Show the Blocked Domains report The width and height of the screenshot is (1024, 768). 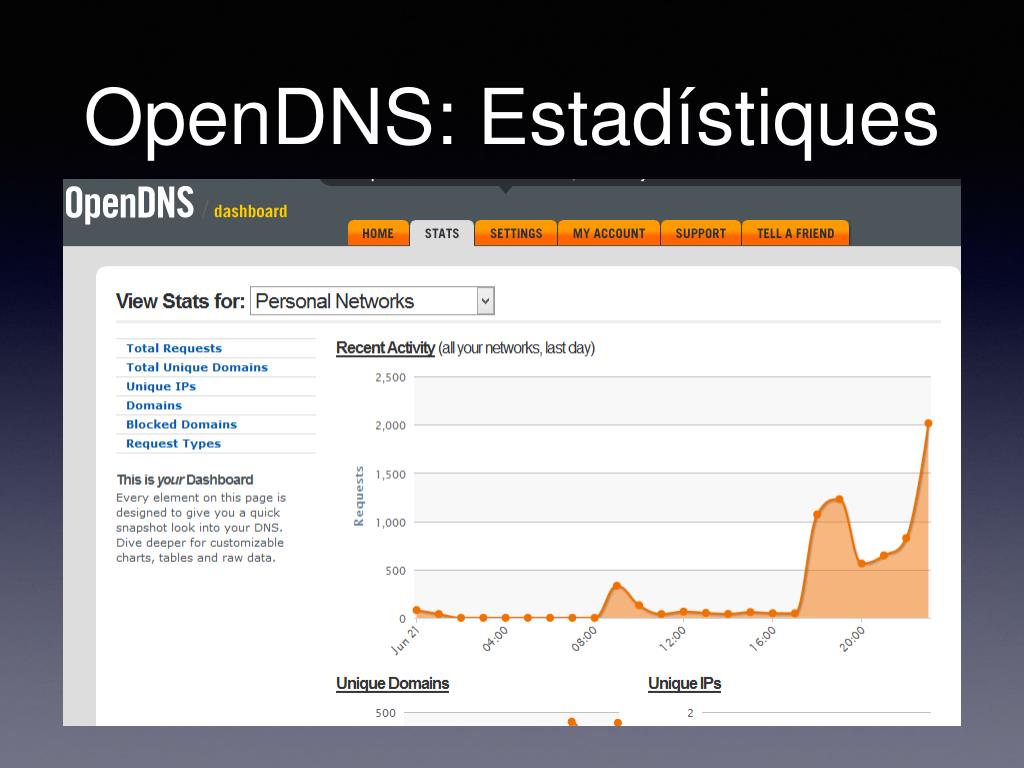(x=181, y=424)
